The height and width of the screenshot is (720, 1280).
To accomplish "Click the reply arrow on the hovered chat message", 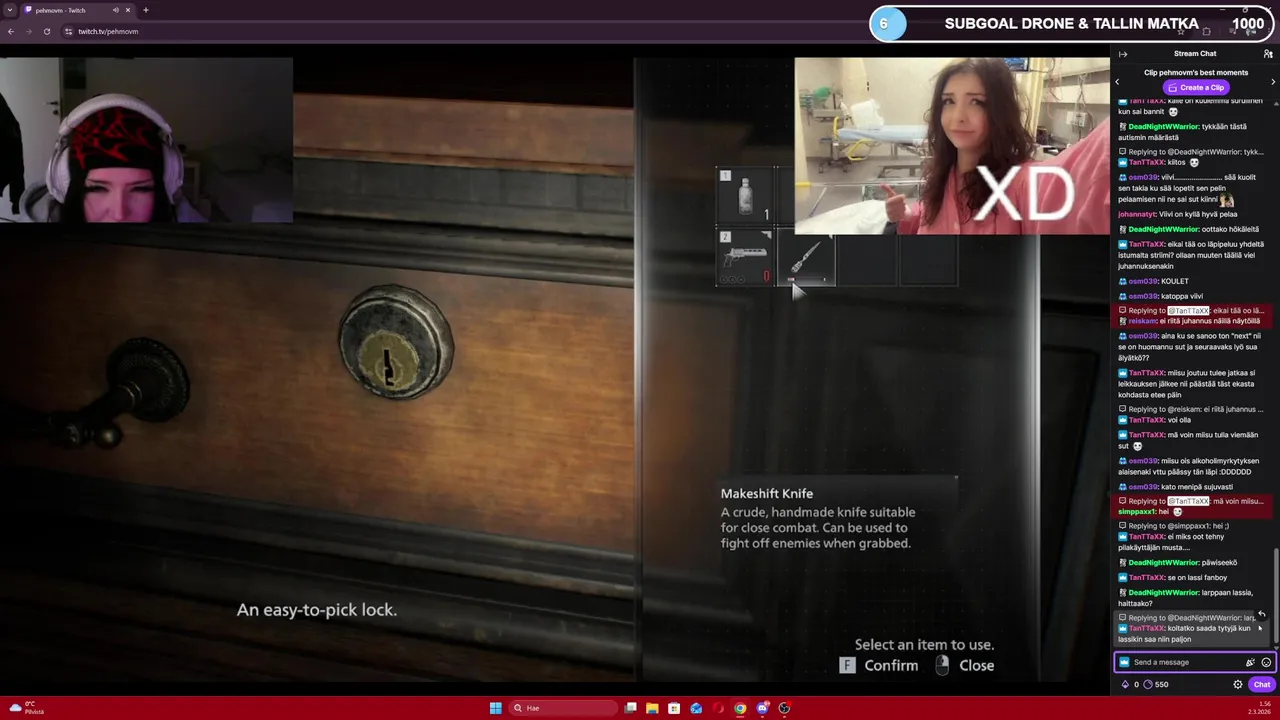I will click(x=1262, y=615).
